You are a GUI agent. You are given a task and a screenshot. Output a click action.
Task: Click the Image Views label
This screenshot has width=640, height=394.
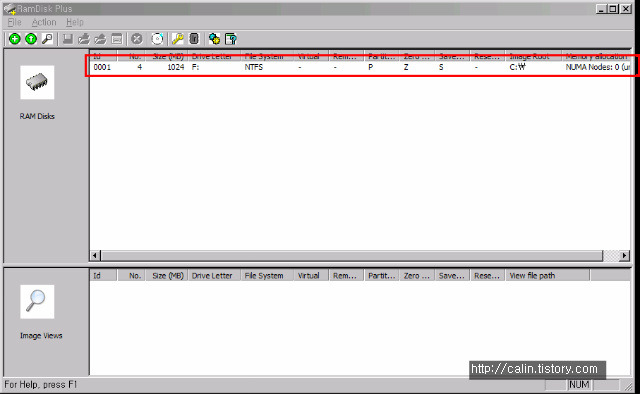pyautogui.click(x=41, y=336)
